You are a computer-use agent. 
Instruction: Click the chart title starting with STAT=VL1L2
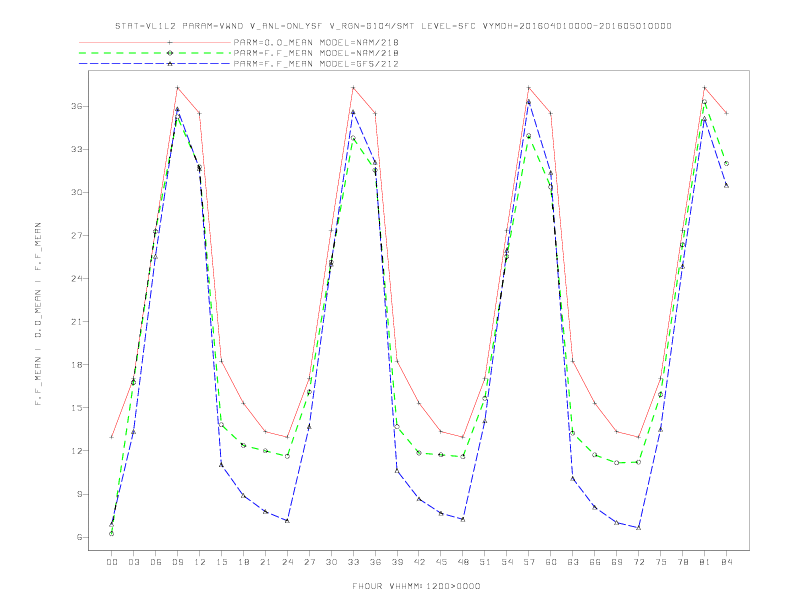[x=393, y=26]
